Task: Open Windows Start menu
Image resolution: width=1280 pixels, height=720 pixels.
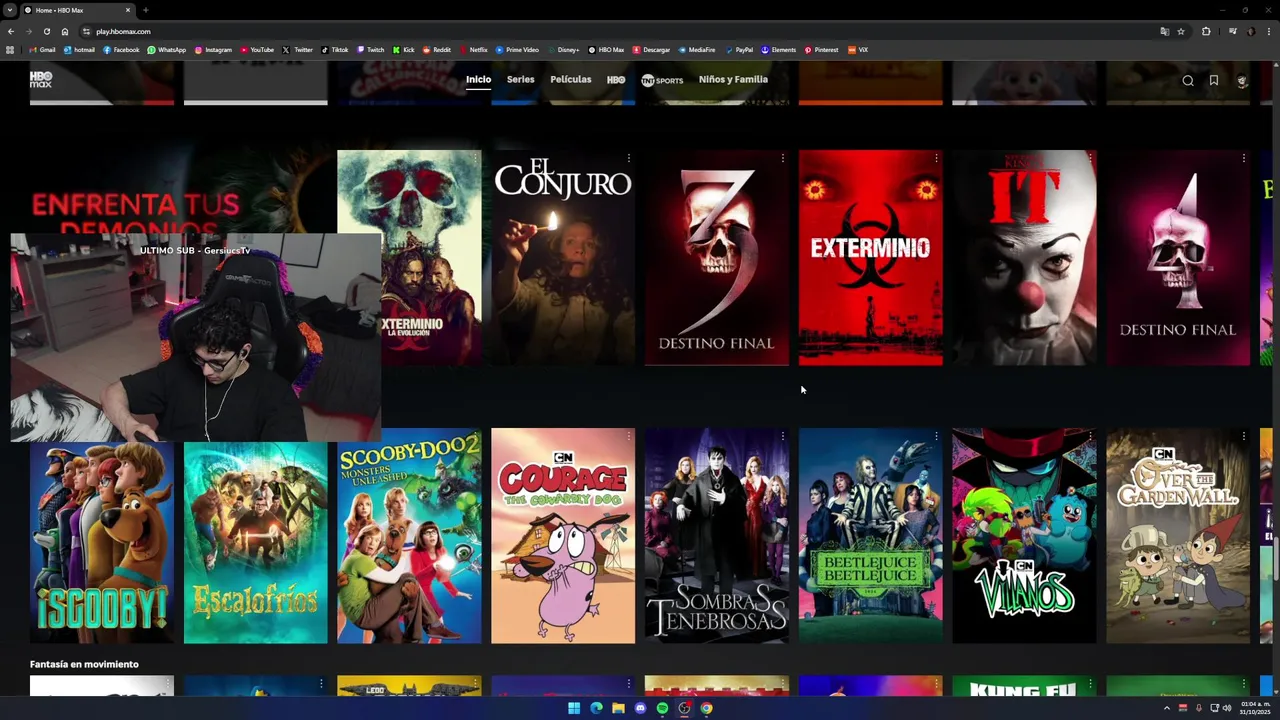Action: 574,708
